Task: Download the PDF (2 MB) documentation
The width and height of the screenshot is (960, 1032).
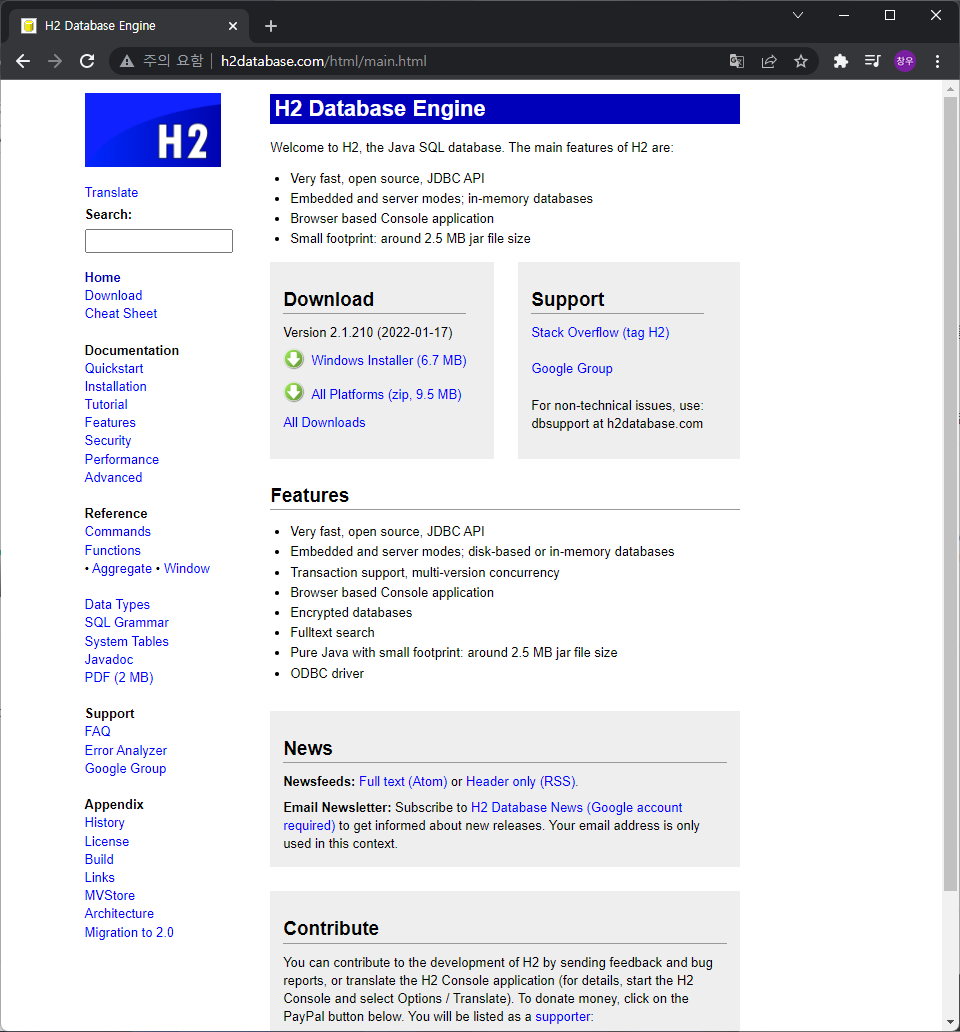Action: [119, 677]
